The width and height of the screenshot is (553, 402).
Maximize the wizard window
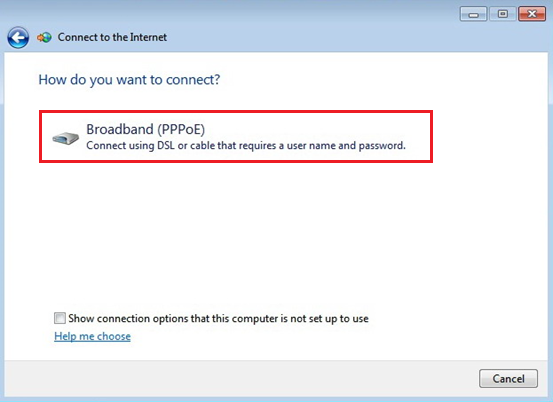(503, 14)
